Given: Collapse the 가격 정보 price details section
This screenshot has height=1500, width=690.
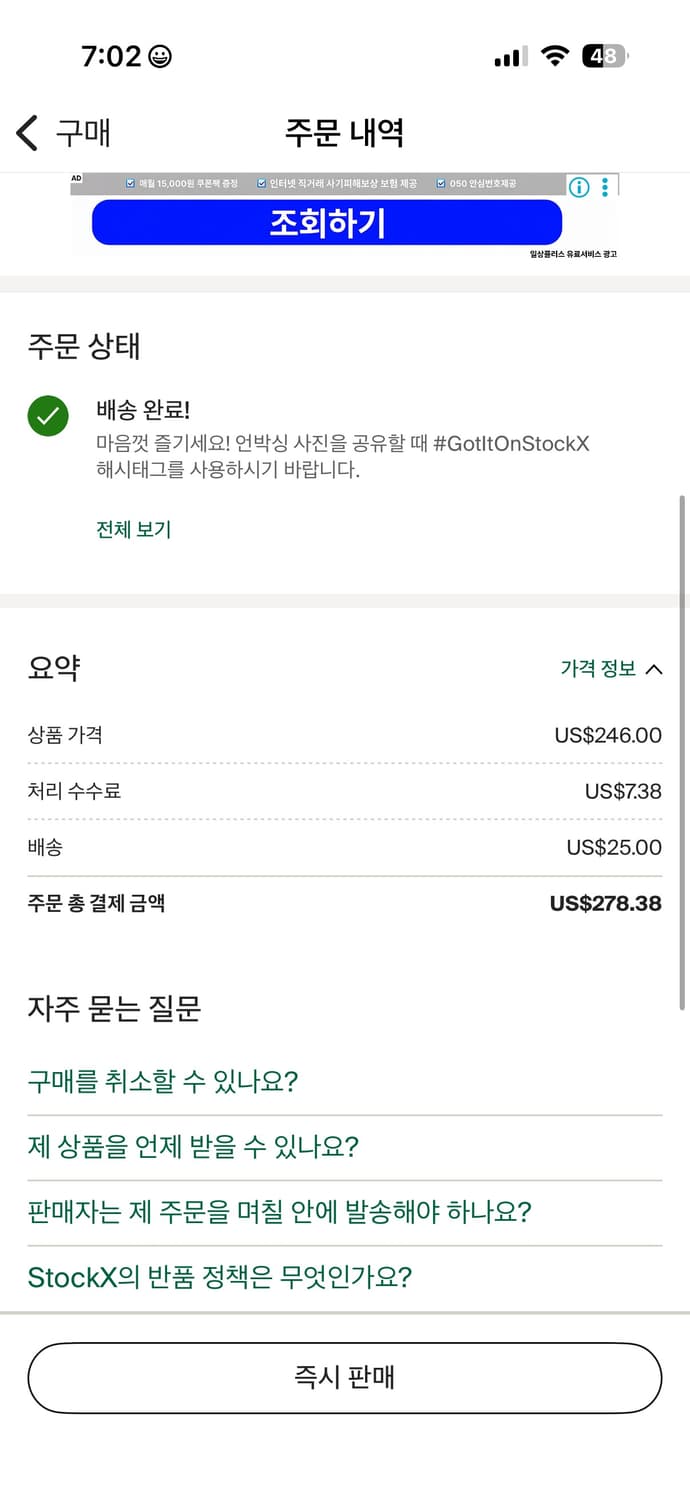Looking at the screenshot, I should [608, 669].
